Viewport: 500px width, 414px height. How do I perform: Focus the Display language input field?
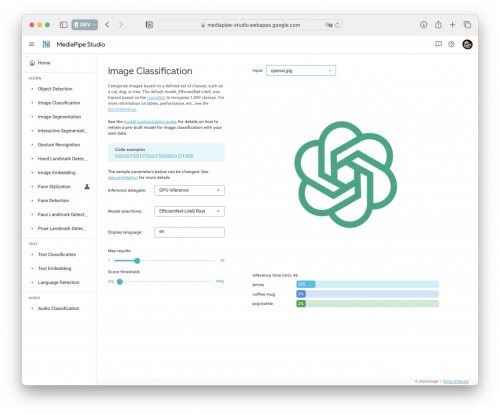[x=189, y=232]
